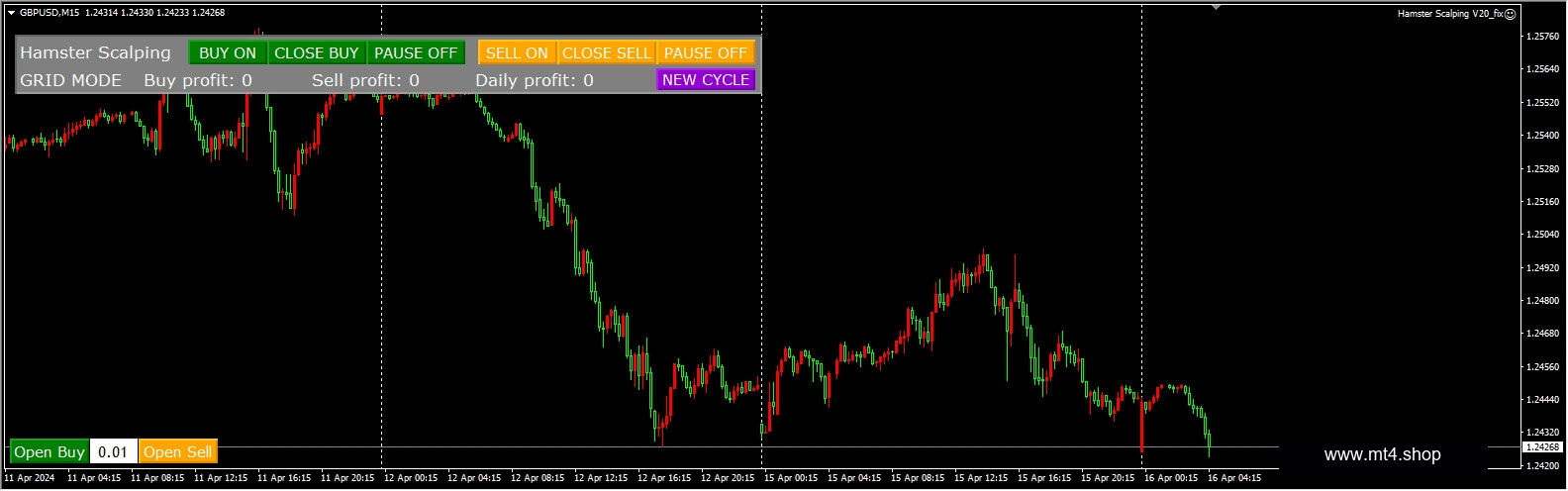Toggle the orange SELL ON button
This screenshot has width=1568, height=491.
(517, 52)
